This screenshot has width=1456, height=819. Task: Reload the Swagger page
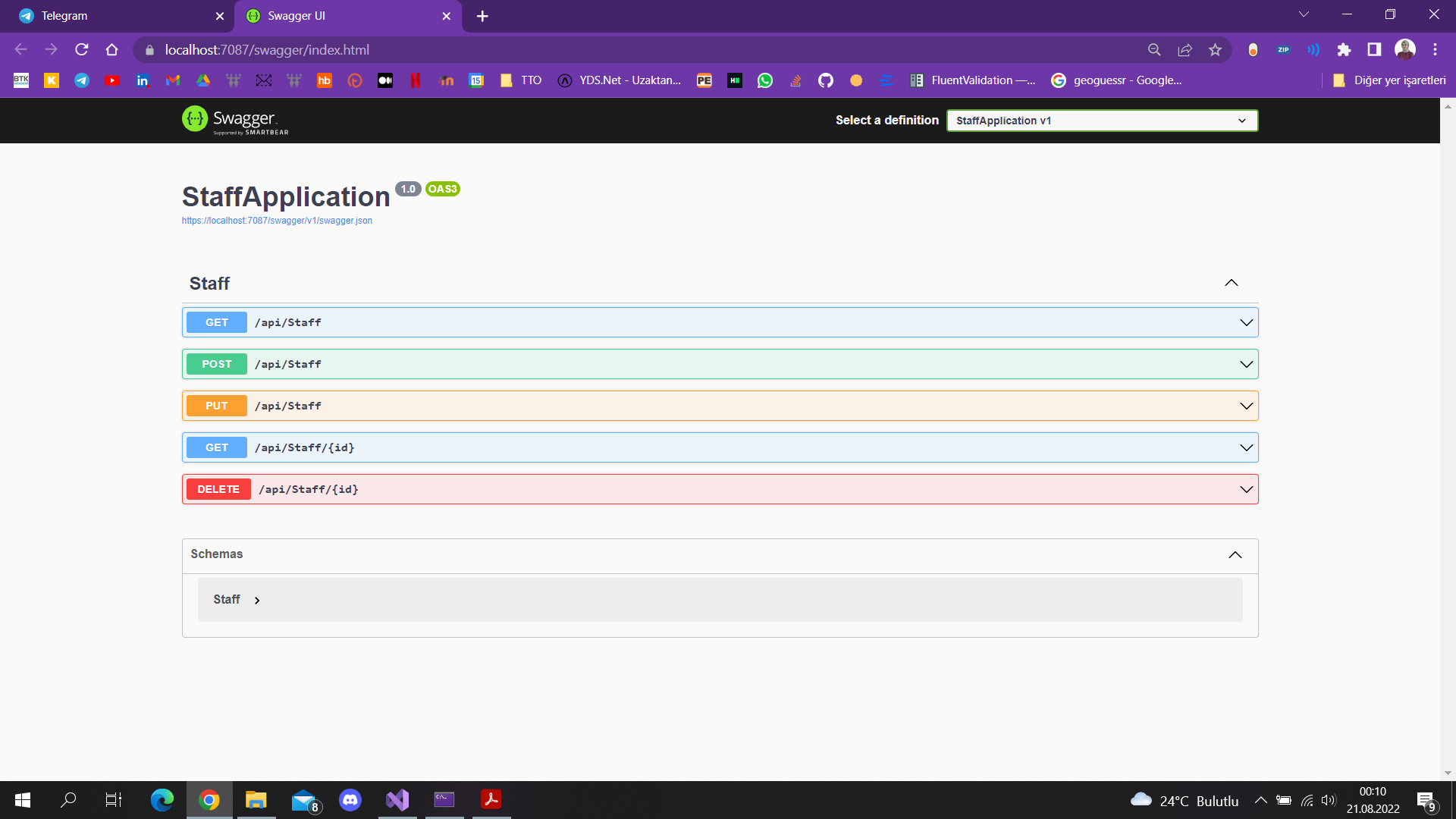pyautogui.click(x=82, y=49)
